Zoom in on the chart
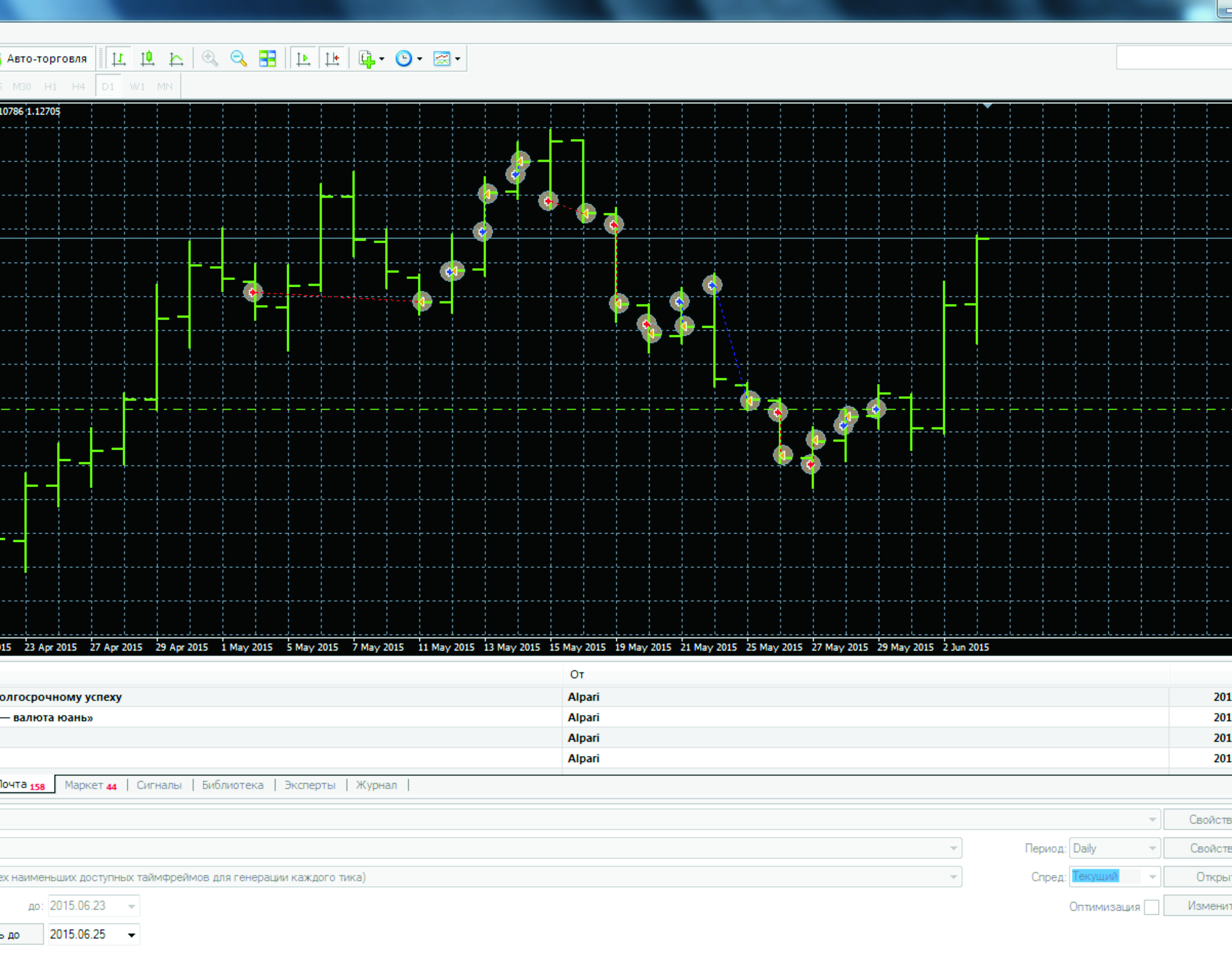The width and height of the screenshot is (1232, 956). 210,59
